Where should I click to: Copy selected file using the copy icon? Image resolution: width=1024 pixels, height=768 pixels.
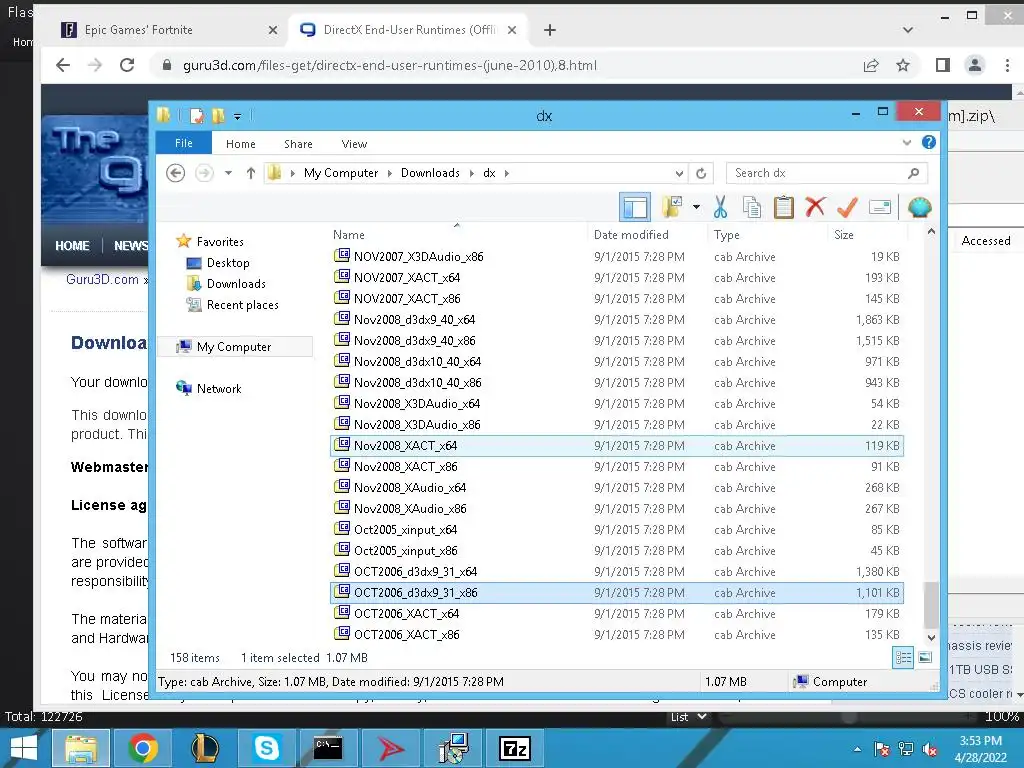click(752, 208)
